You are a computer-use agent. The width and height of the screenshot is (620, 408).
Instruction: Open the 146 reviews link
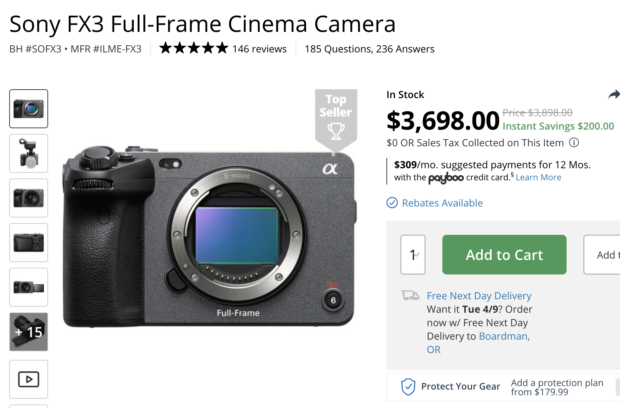pyautogui.click(x=260, y=48)
